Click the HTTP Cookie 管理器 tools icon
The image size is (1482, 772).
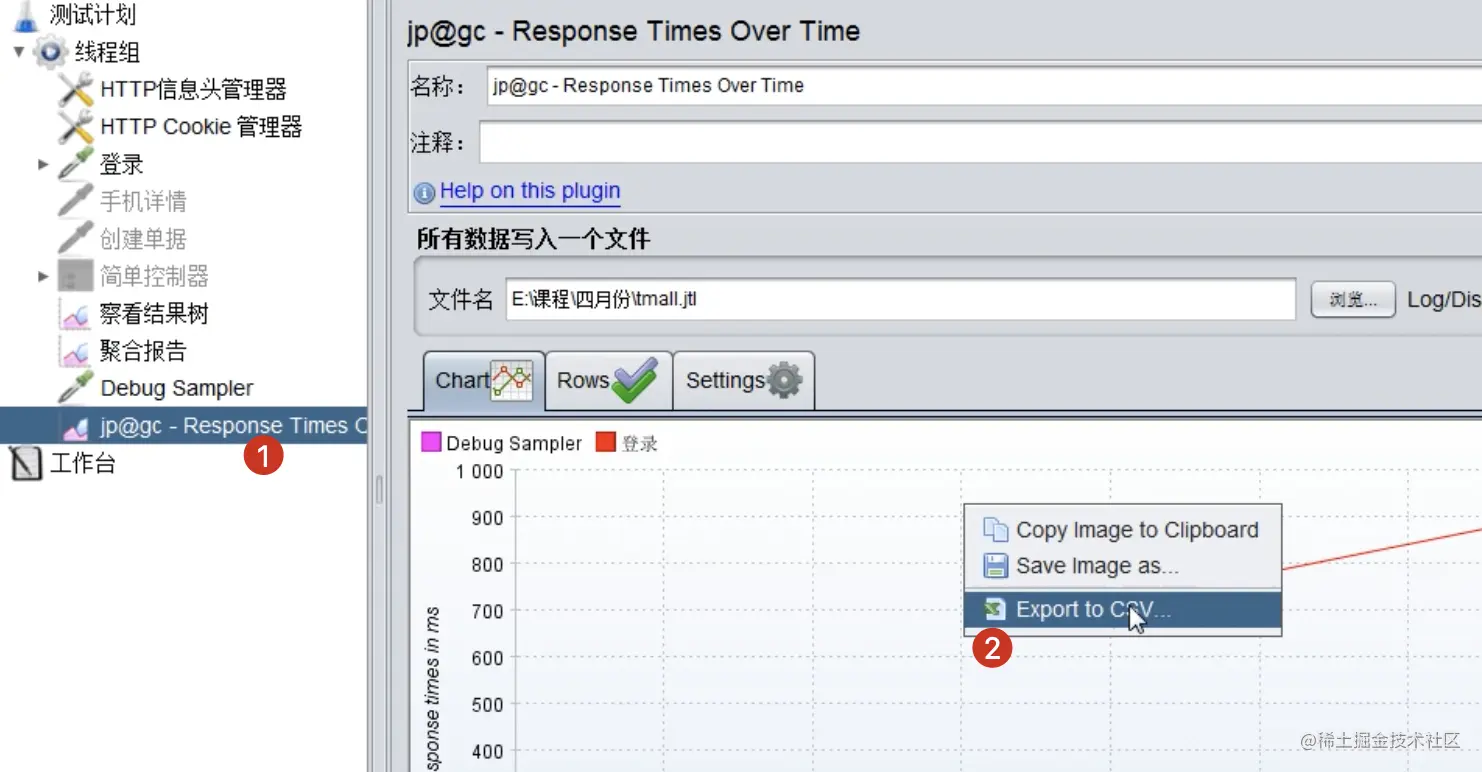[76, 127]
